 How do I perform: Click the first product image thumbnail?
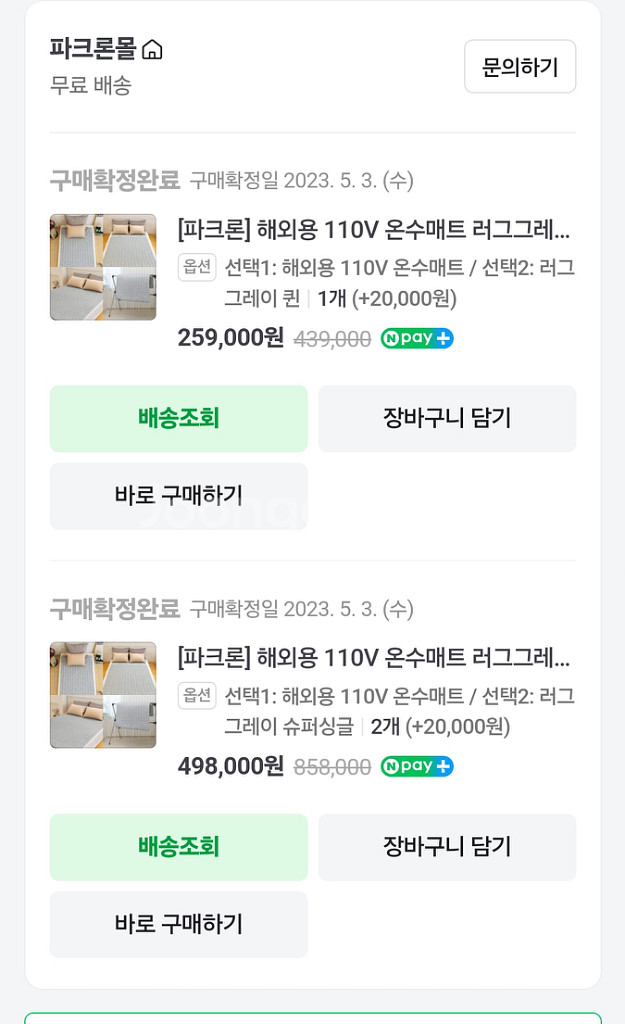(102, 267)
